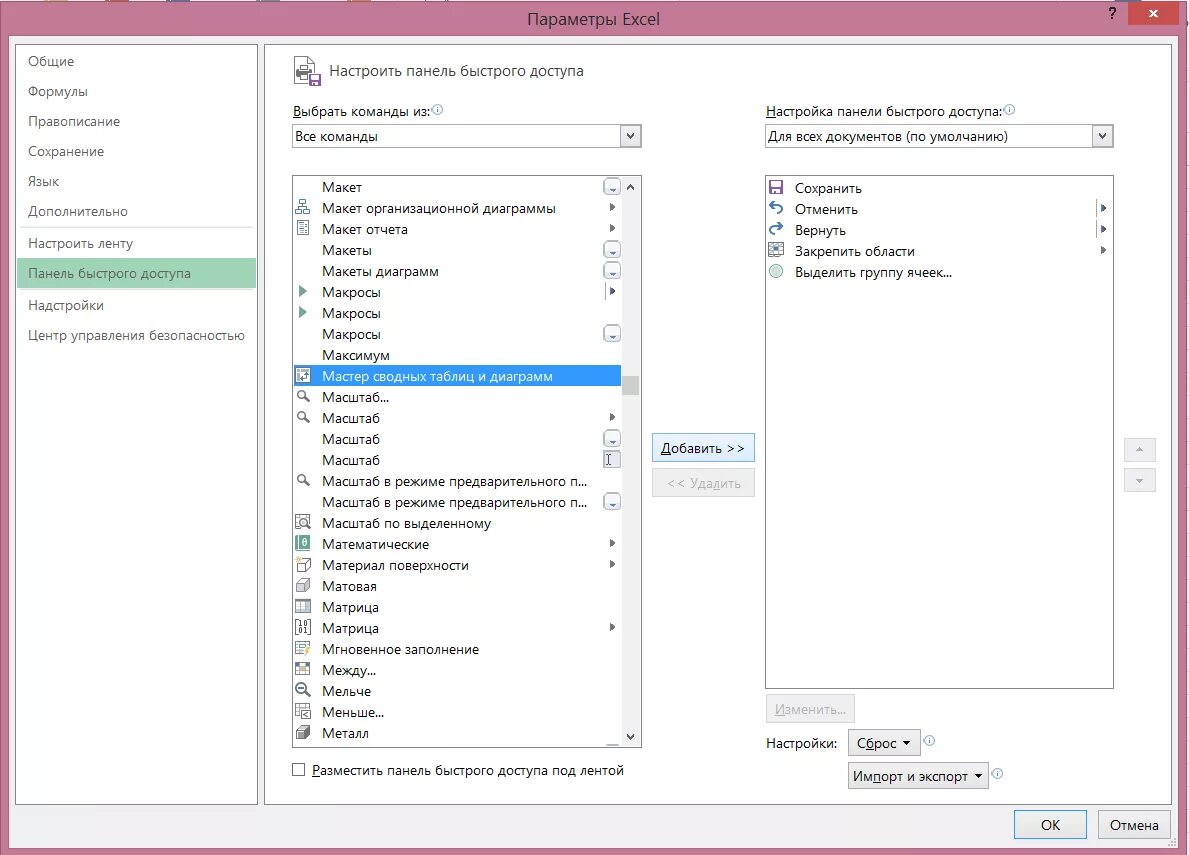
Task: Click the 'Матовая' cube icon
Action: (x=303, y=585)
